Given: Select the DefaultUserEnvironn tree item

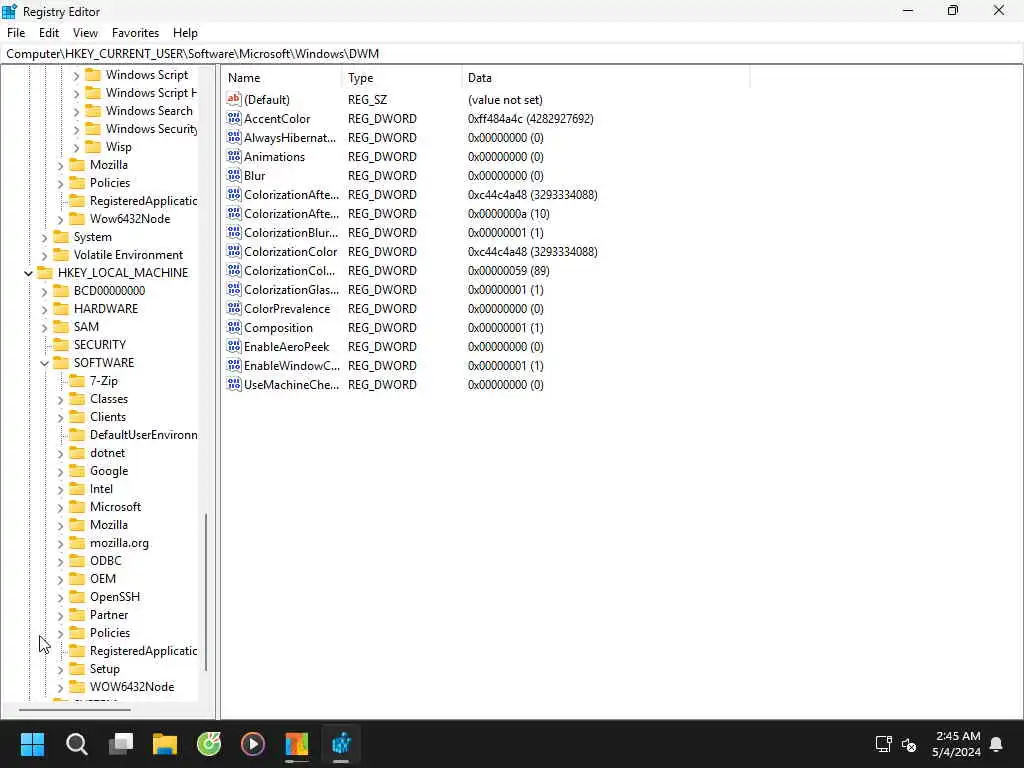Looking at the screenshot, I should pos(143,435).
